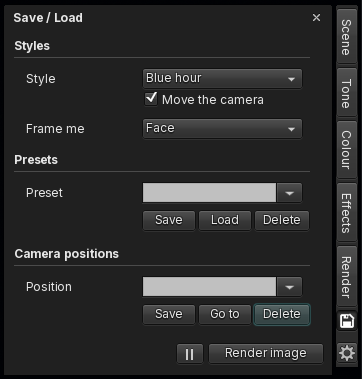
Task: Save the current camera position
Action: point(169,314)
